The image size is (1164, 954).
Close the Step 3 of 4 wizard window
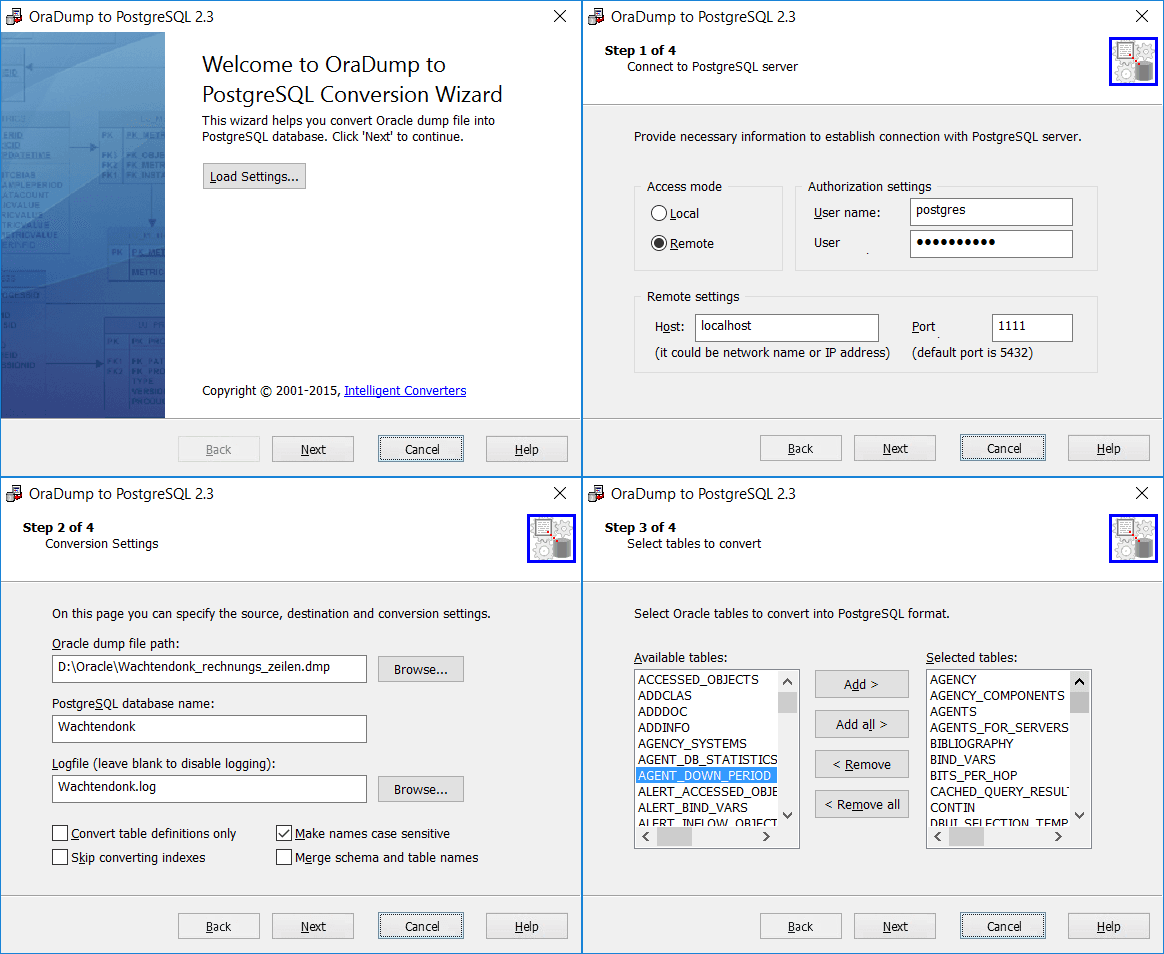pyautogui.click(x=1142, y=493)
